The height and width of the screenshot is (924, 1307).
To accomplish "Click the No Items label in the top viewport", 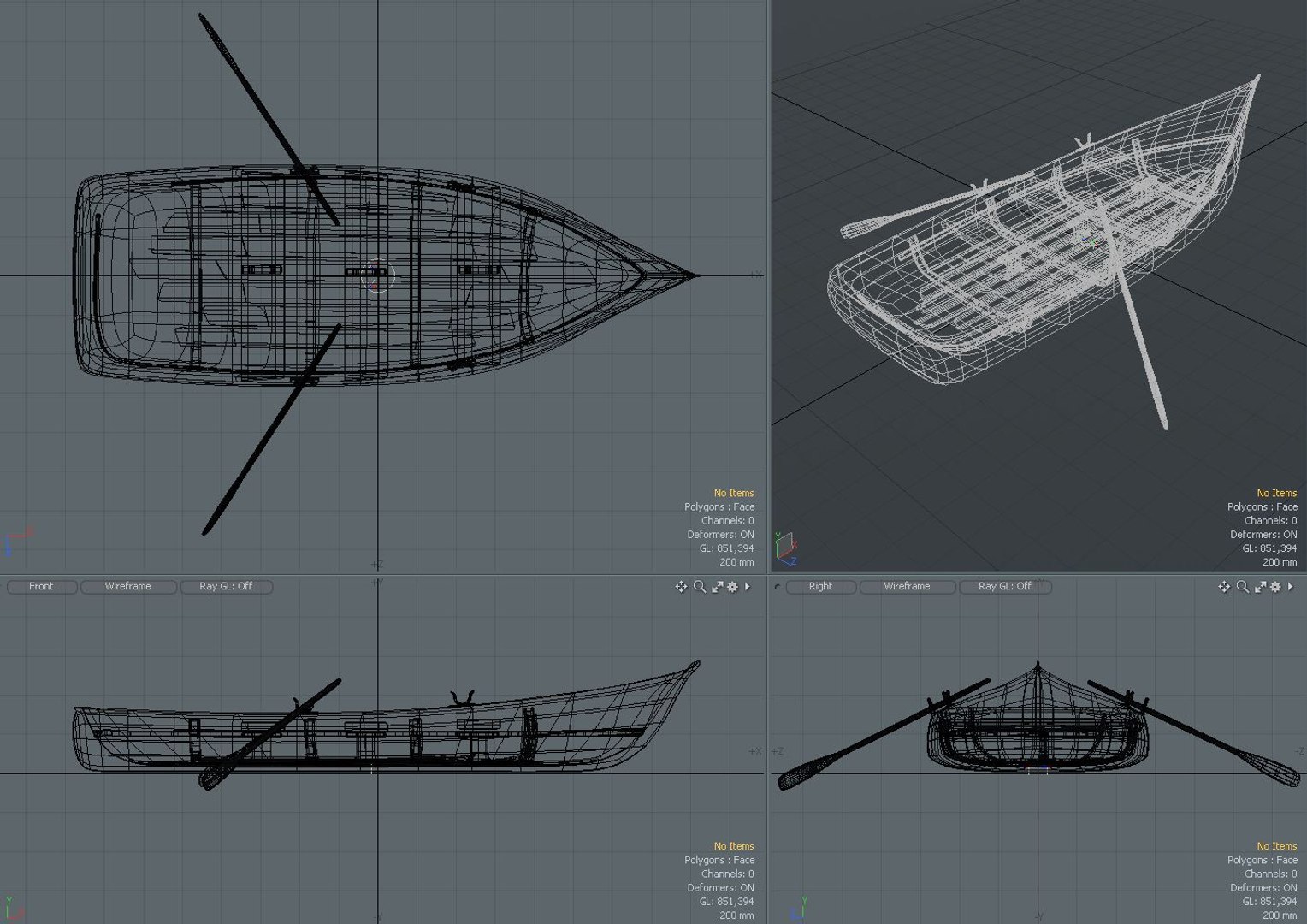I will [734, 494].
